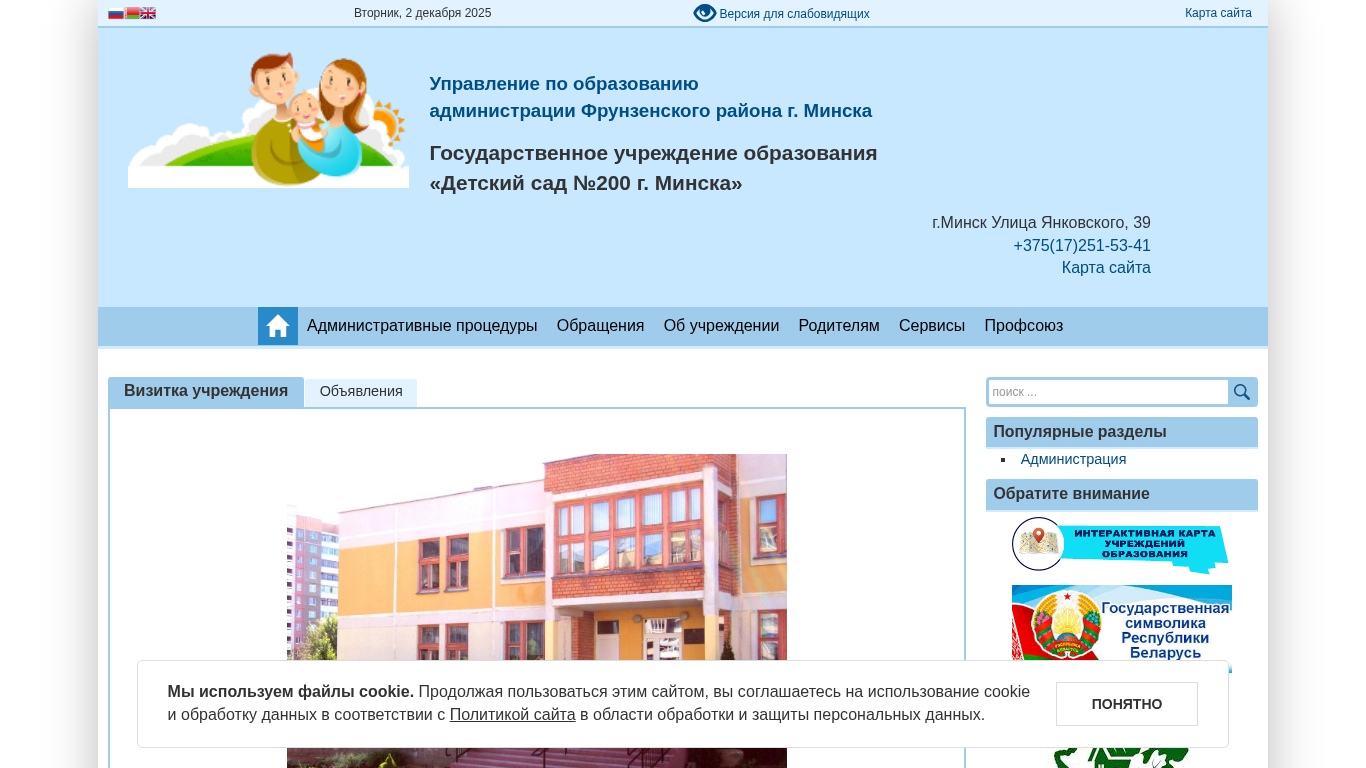1366x768 pixels.
Task: Open the Профсоюз menu item
Action: coord(1024,326)
